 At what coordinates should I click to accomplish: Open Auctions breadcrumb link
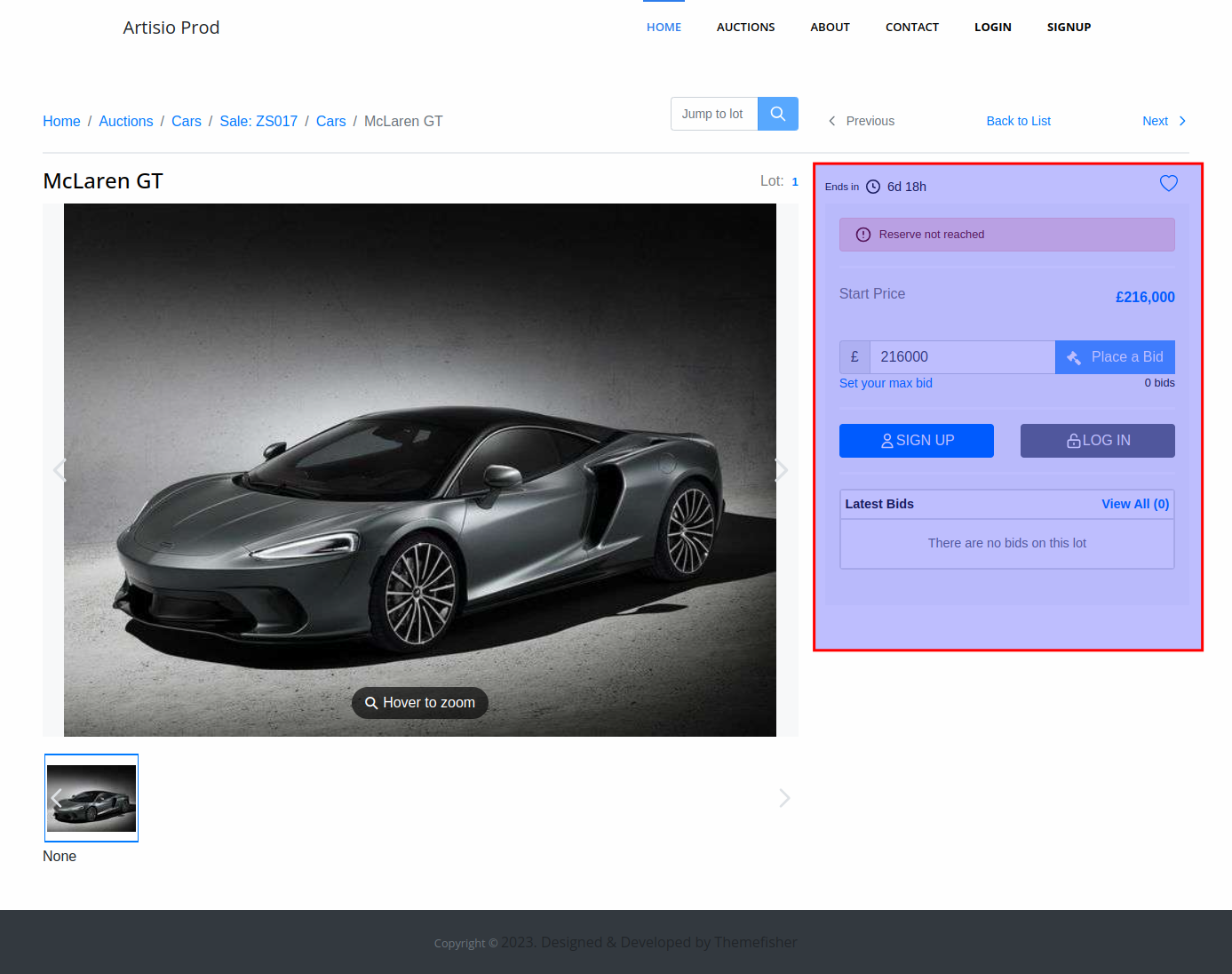[x=126, y=122]
